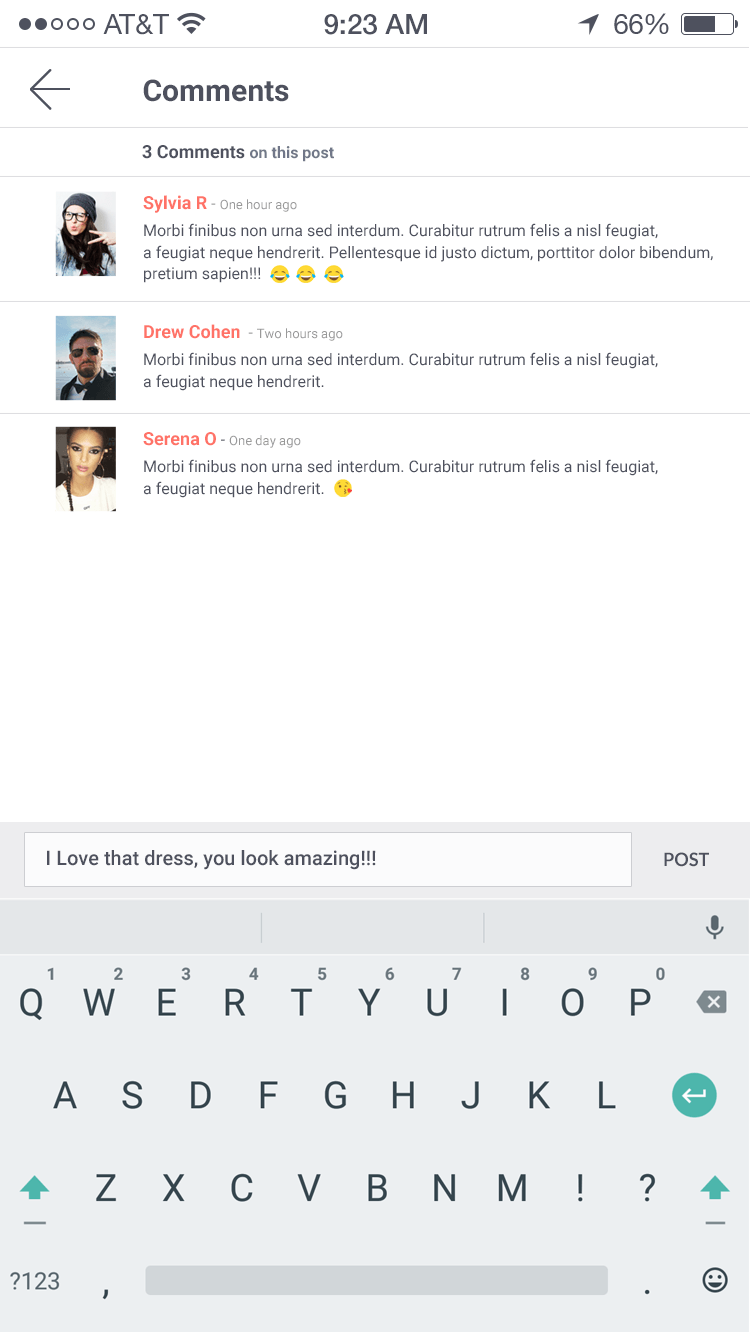The height and width of the screenshot is (1332, 750).
Task: Tap the left shift arrow key
Action: 35,1189
